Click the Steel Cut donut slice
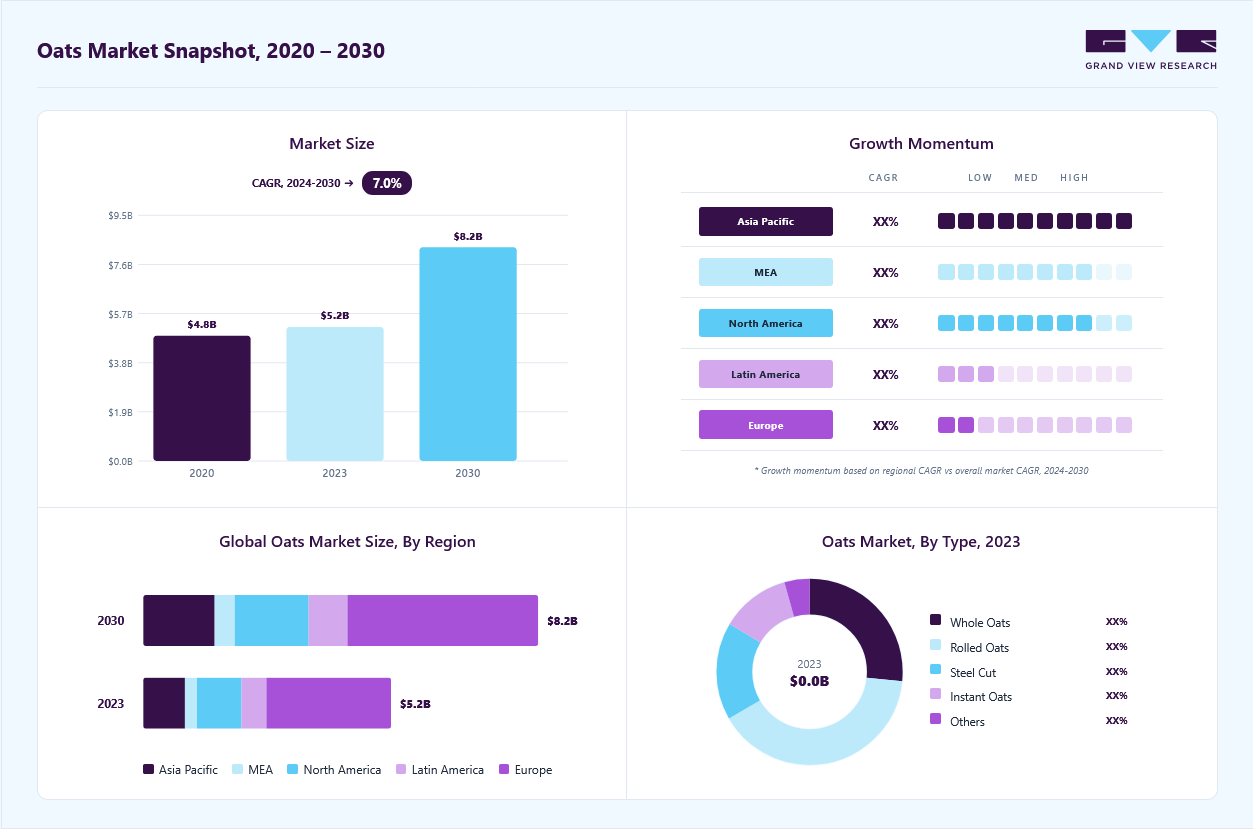This screenshot has width=1253, height=829. [733, 669]
